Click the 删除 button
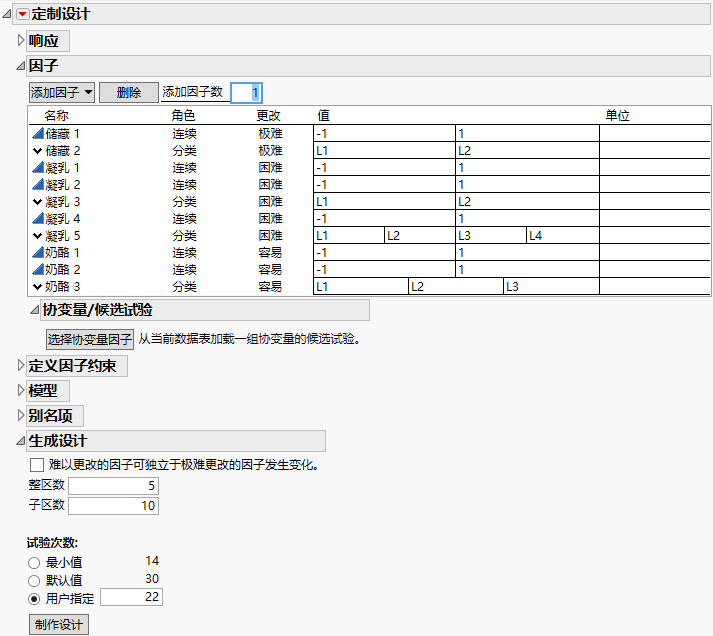The height and width of the screenshot is (636, 713). point(129,93)
